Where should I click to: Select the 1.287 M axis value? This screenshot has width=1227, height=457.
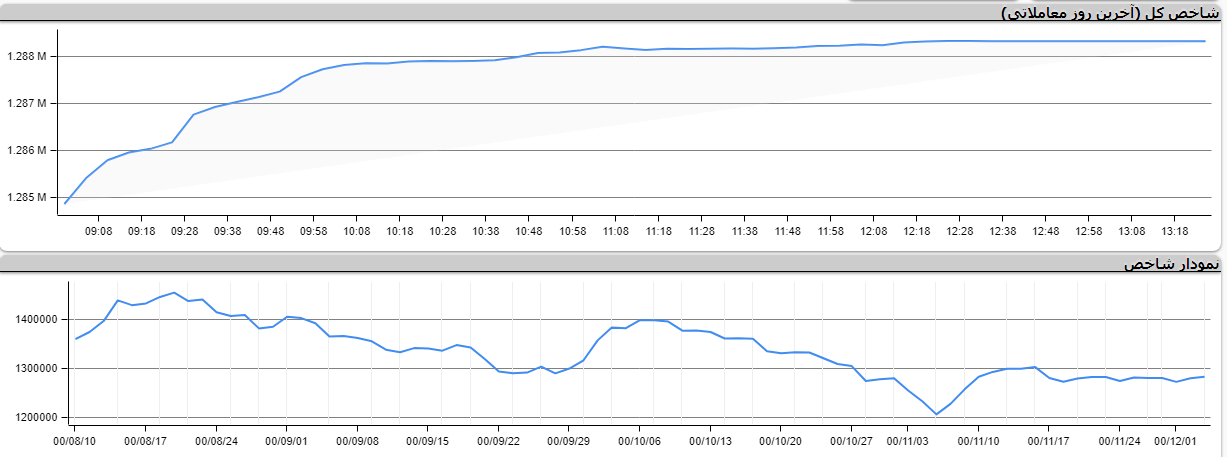pyautogui.click(x=27, y=103)
